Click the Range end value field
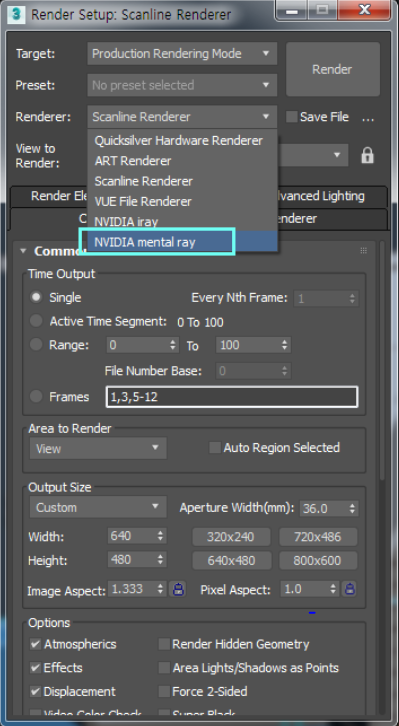Screen dimensions: 399x726 (248, 345)
